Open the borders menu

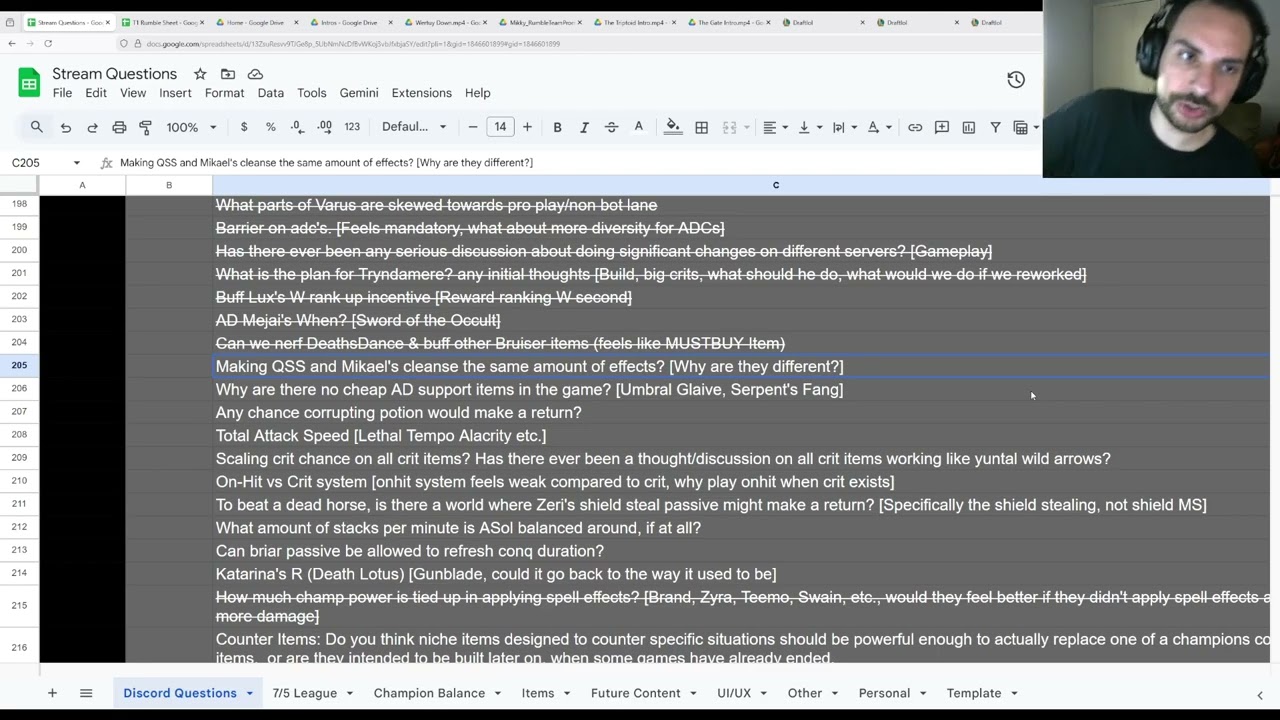point(702,127)
